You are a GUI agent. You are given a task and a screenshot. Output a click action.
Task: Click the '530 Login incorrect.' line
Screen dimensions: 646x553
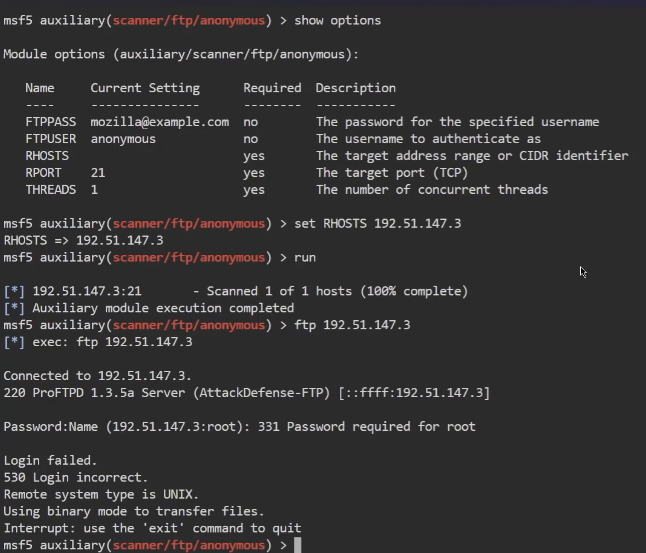(76, 477)
